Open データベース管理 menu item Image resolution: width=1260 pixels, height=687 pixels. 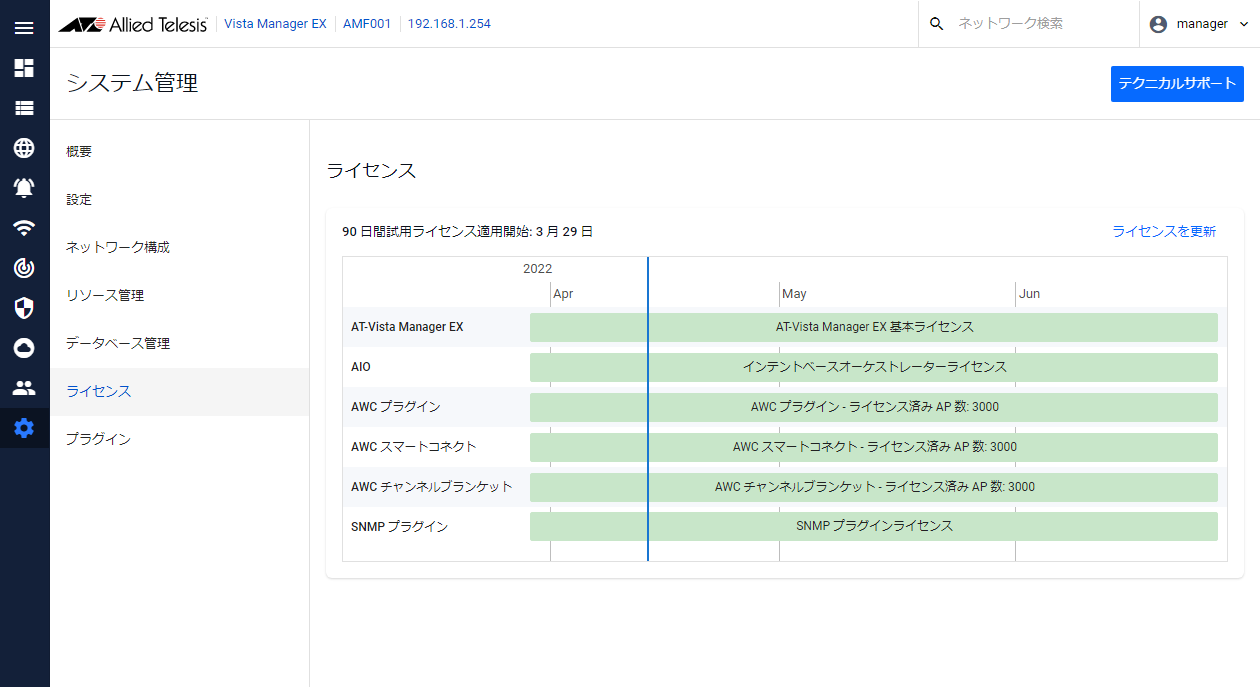[118, 343]
